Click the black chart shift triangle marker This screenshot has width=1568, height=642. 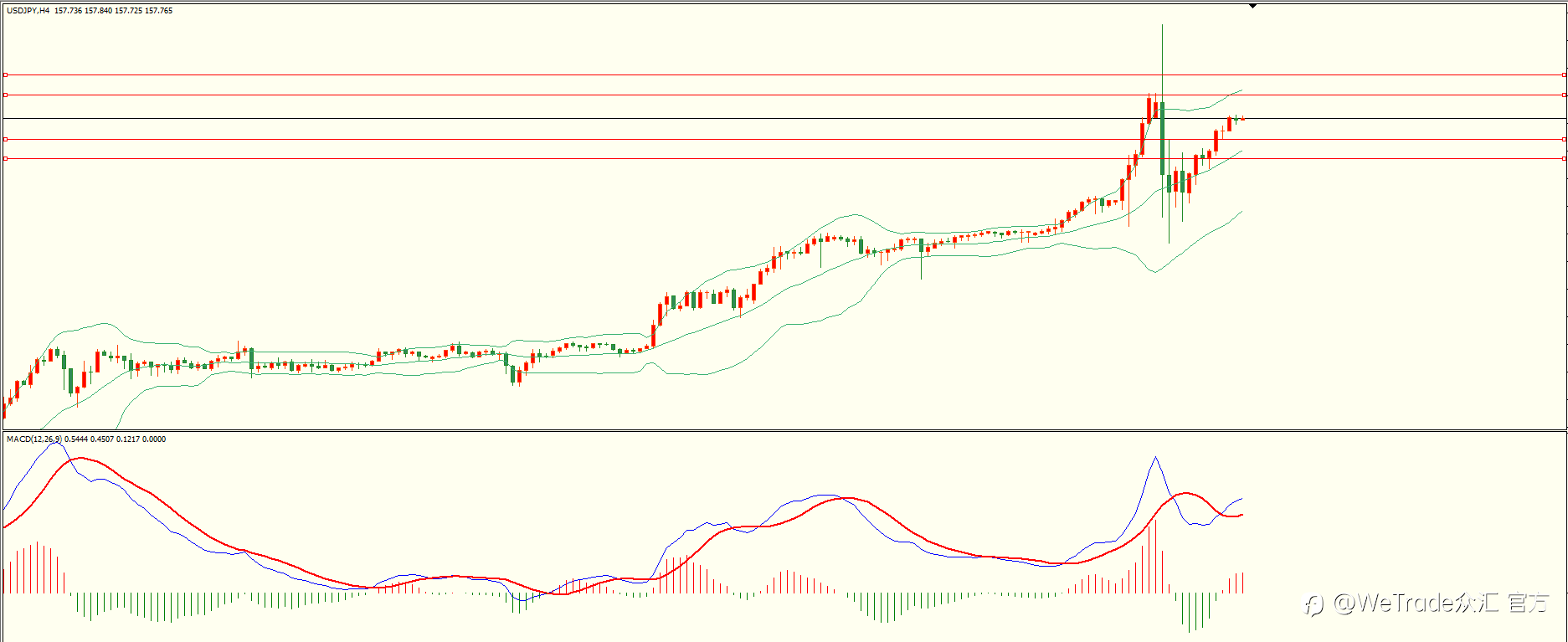click(1253, 7)
